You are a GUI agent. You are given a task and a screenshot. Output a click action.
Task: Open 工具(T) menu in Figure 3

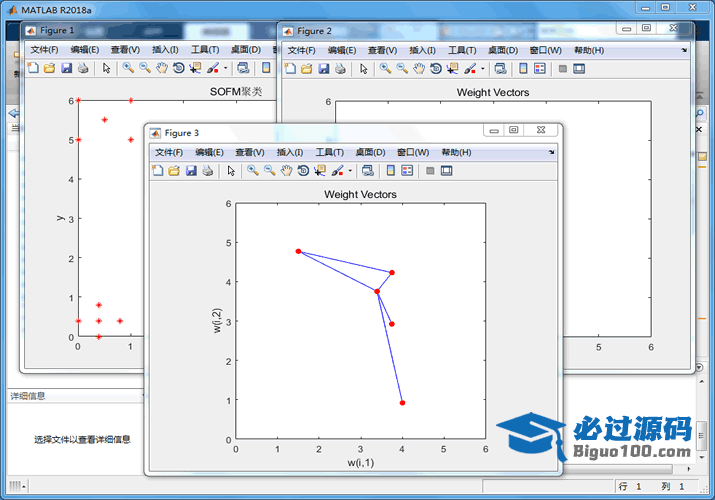(329, 152)
